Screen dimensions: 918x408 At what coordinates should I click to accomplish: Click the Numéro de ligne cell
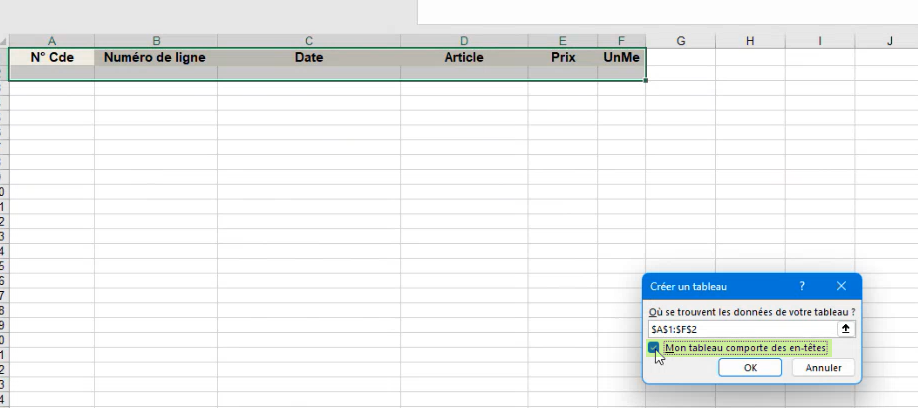point(156,58)
